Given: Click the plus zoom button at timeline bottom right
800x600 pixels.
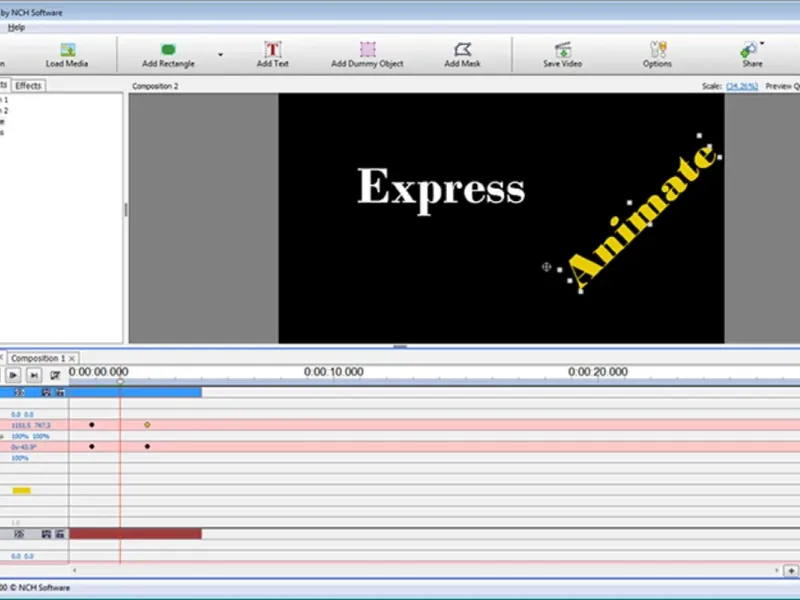Looking at the screenshot, I should pos(791,570).
